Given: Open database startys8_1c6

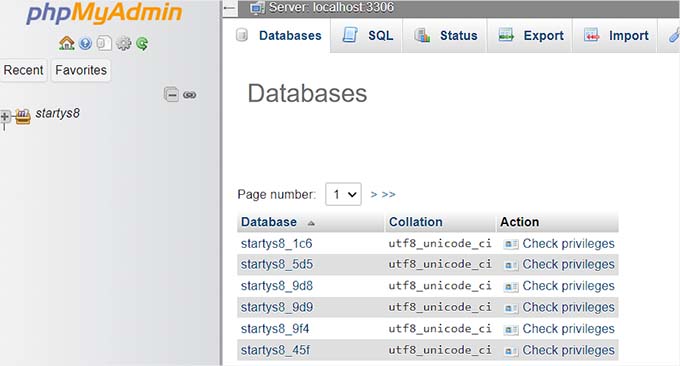Looking at the screenshot, I should (276, 244).
